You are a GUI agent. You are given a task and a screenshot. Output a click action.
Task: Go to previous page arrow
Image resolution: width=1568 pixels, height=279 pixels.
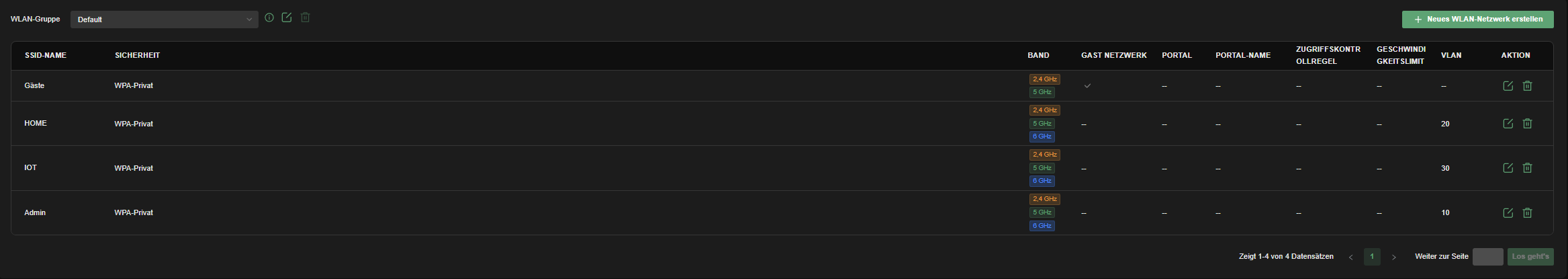[x=1351, y=257]
